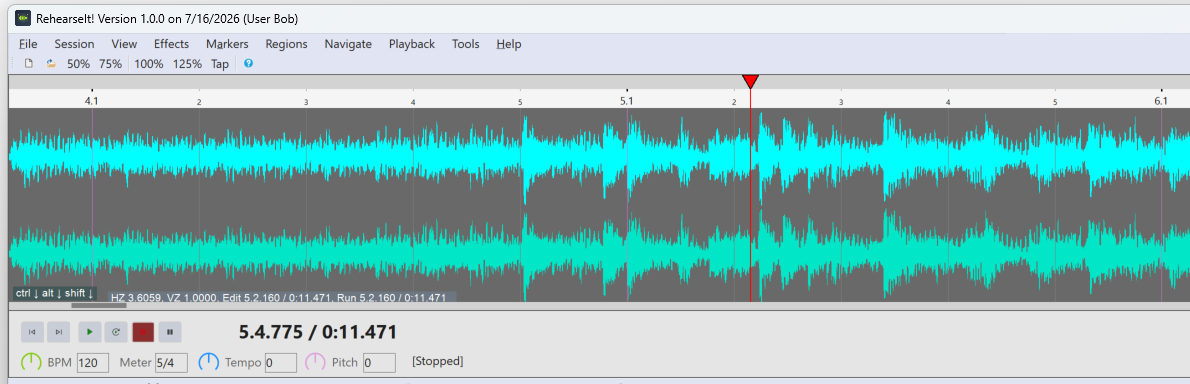The height and width of the screenshot is (384, 1190).
Task: Click the blue Tempo knob
Action: [x=209, y=363]
